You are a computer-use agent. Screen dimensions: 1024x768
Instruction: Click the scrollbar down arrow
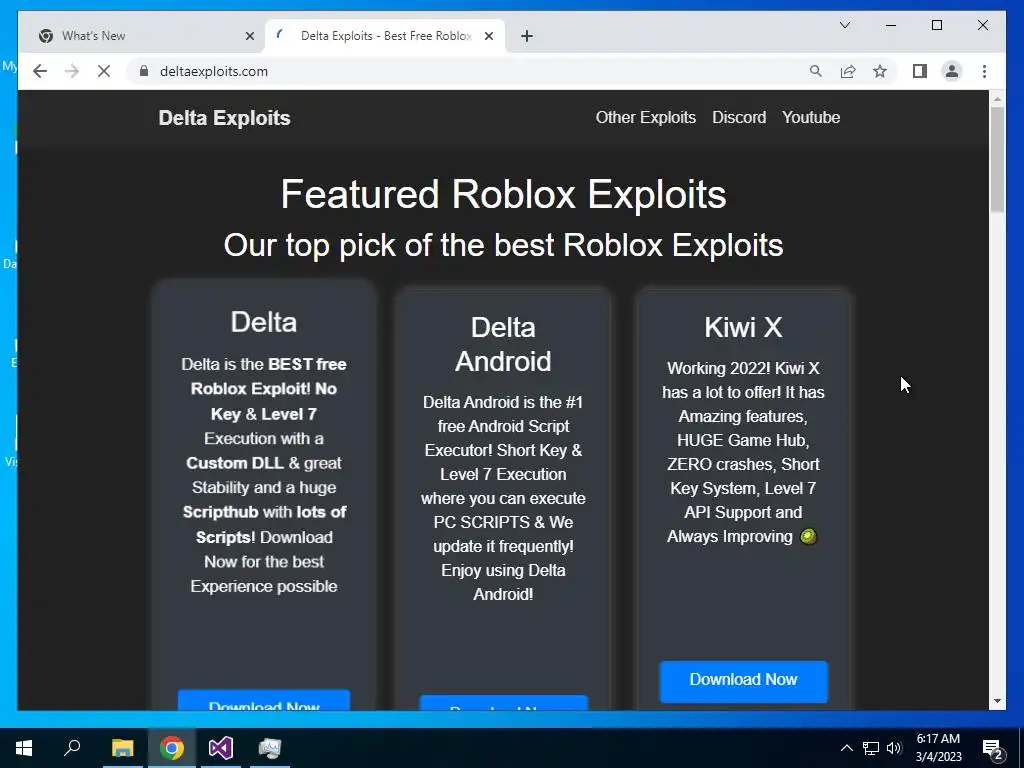click(997, 701)
